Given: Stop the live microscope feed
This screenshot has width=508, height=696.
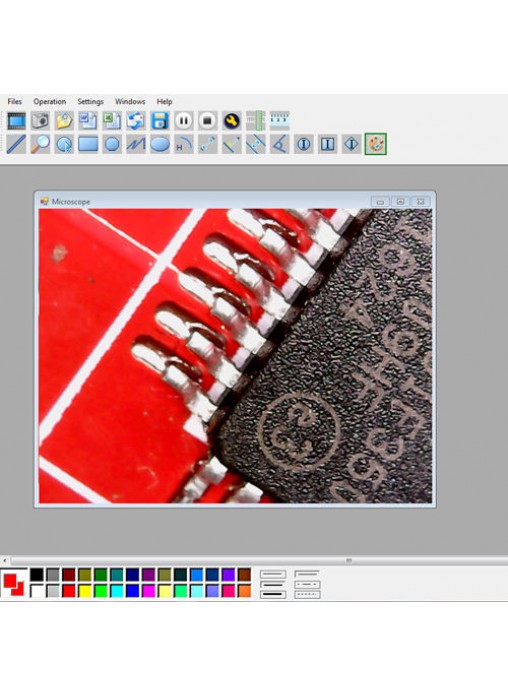Looking at the screenshot, I should click(x=207, y=121).
